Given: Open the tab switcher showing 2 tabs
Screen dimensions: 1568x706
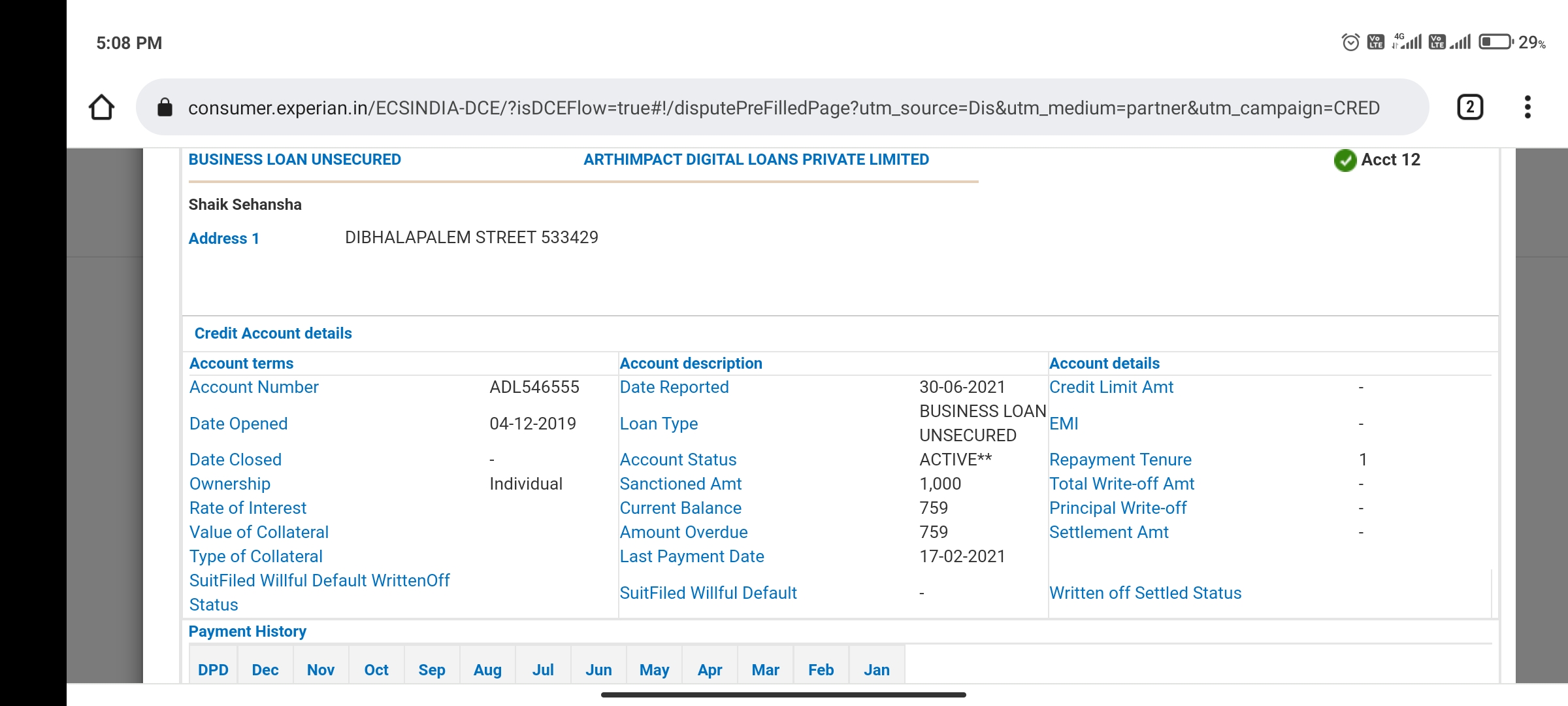Looking at the screenshot, I should click(1470, 107).
